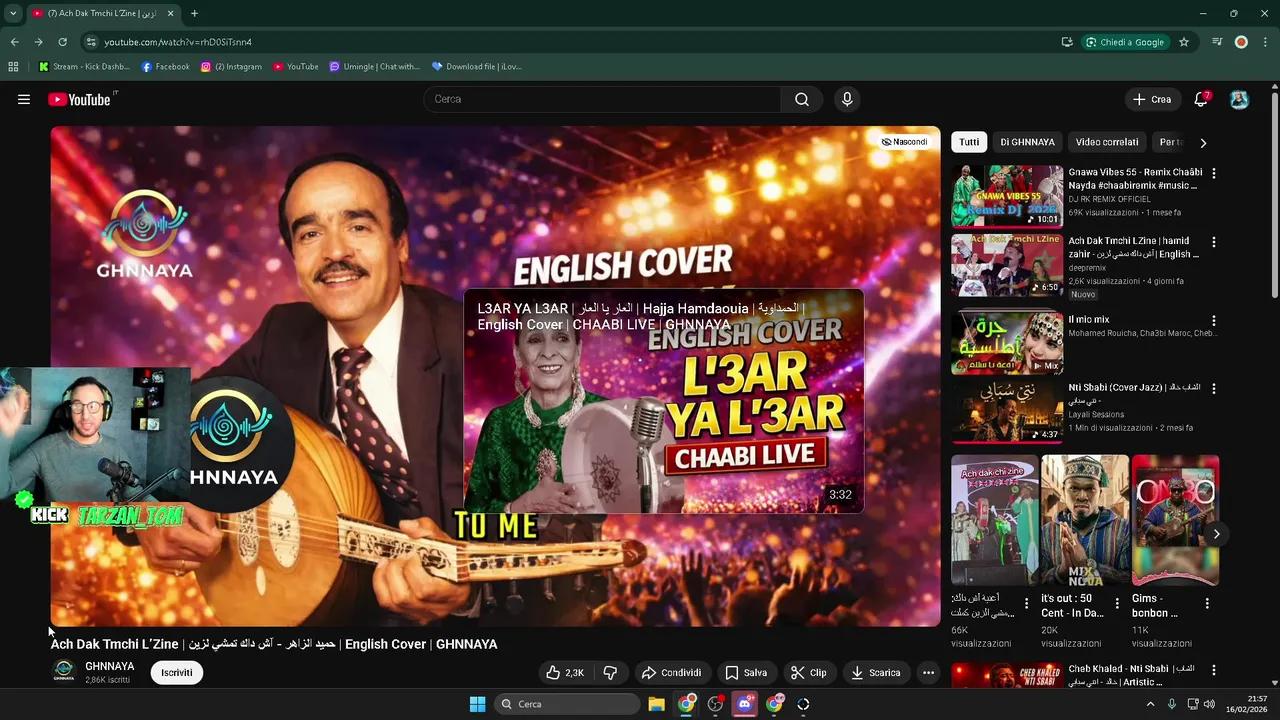Bookmark this page with the star

click(x=1184, y=42)
